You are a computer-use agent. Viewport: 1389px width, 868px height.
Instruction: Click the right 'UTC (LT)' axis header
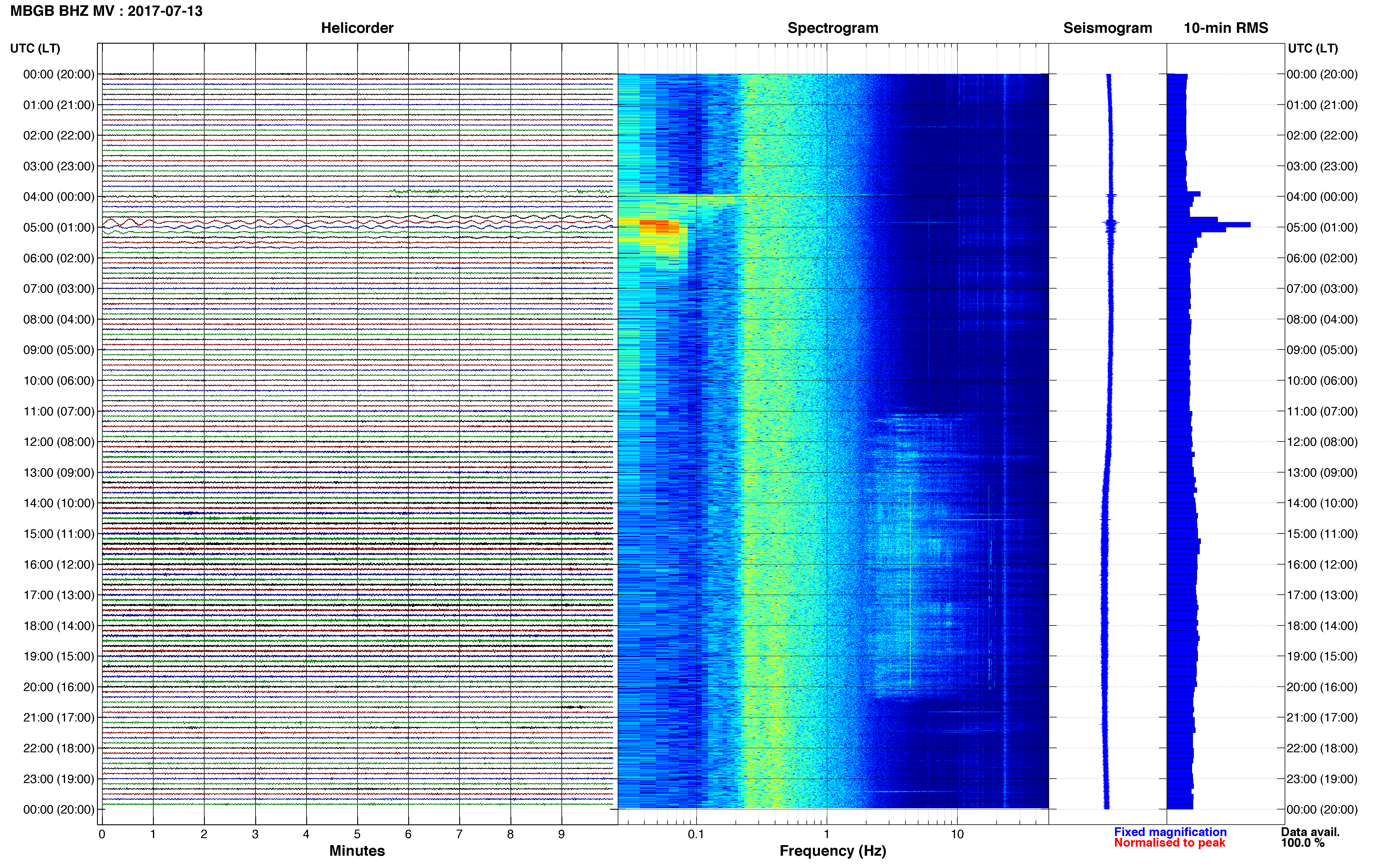(1313, 48)
